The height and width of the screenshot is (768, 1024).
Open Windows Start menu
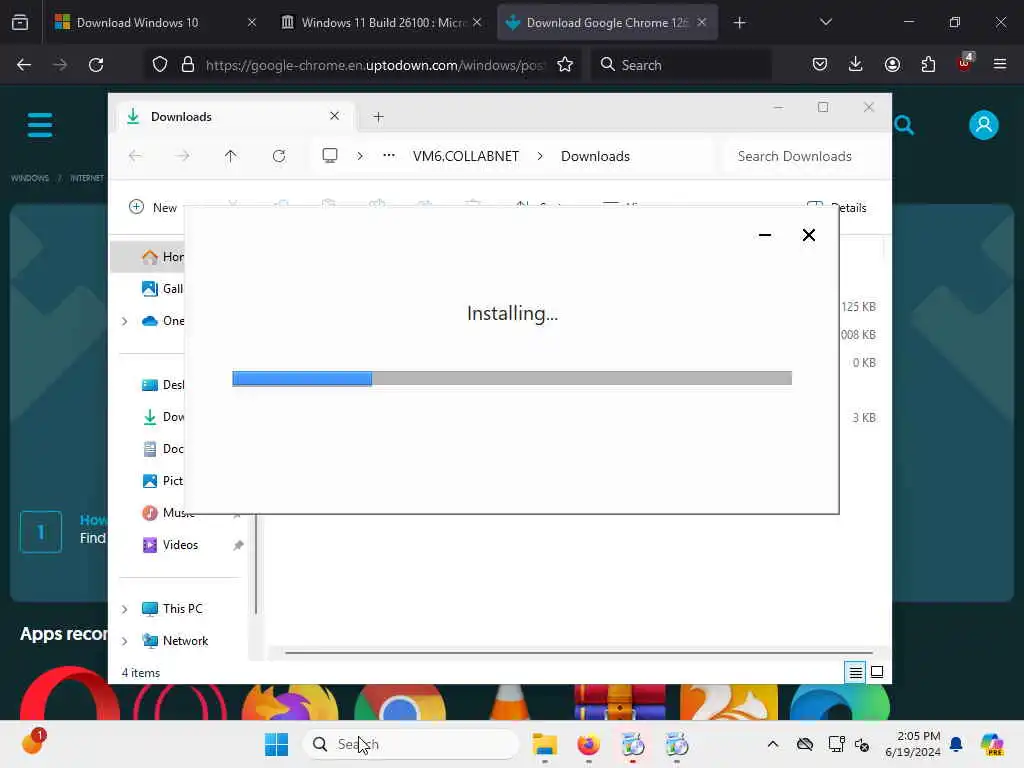tap(276, 744)
